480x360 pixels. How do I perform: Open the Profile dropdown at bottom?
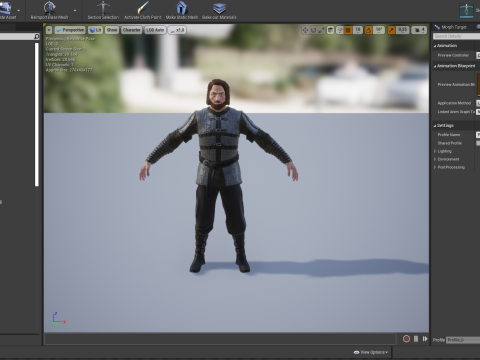pyautogui.click(x=463, y=340)
